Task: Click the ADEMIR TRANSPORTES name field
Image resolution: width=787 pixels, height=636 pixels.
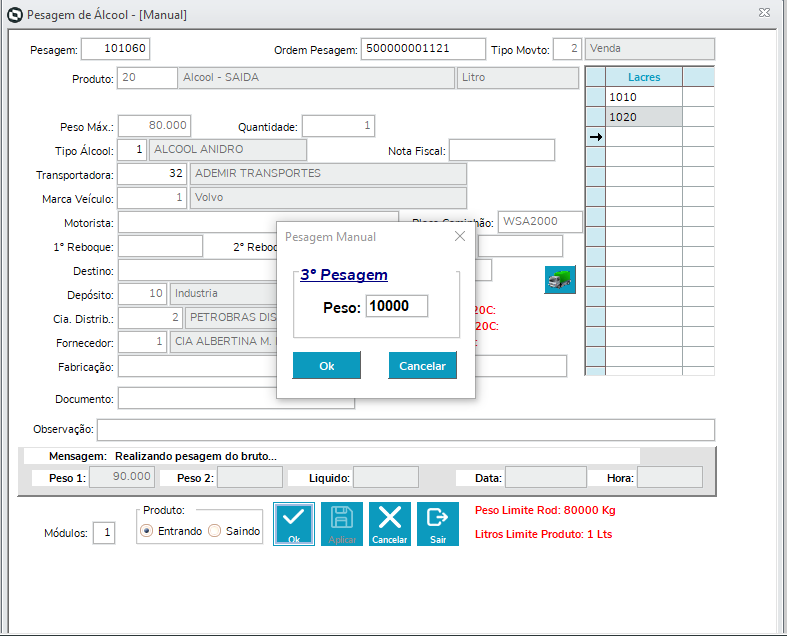Action: 328,174
